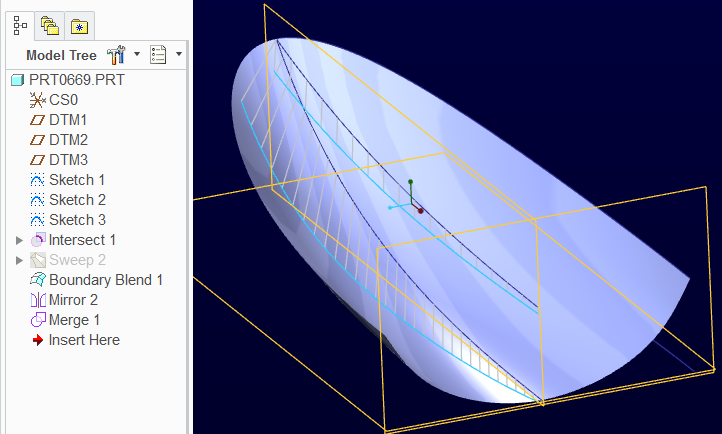
Task: Select the Boundary Blend 1 label
Action: click(x=106, y=280)
